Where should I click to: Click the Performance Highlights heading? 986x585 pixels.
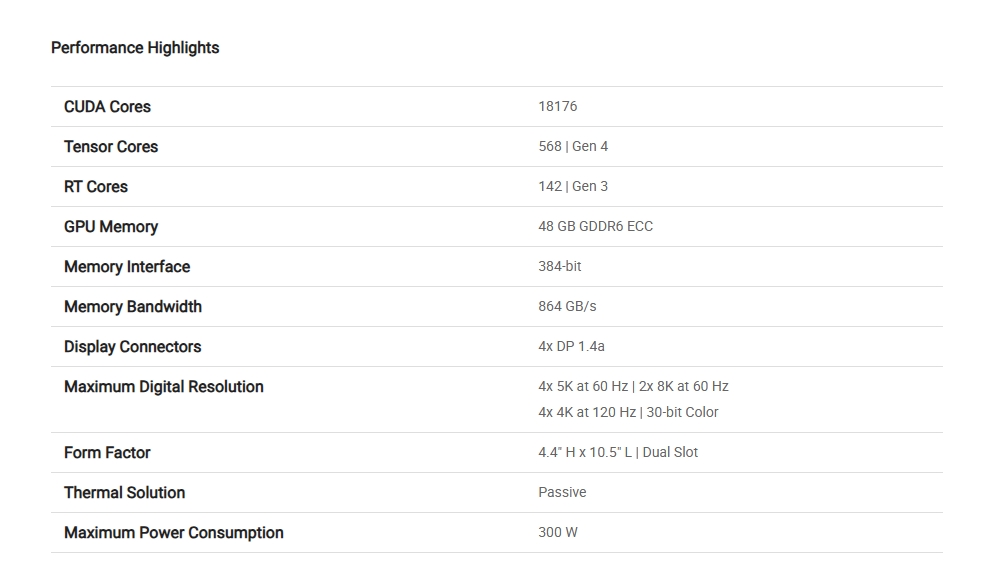point(135,48)
